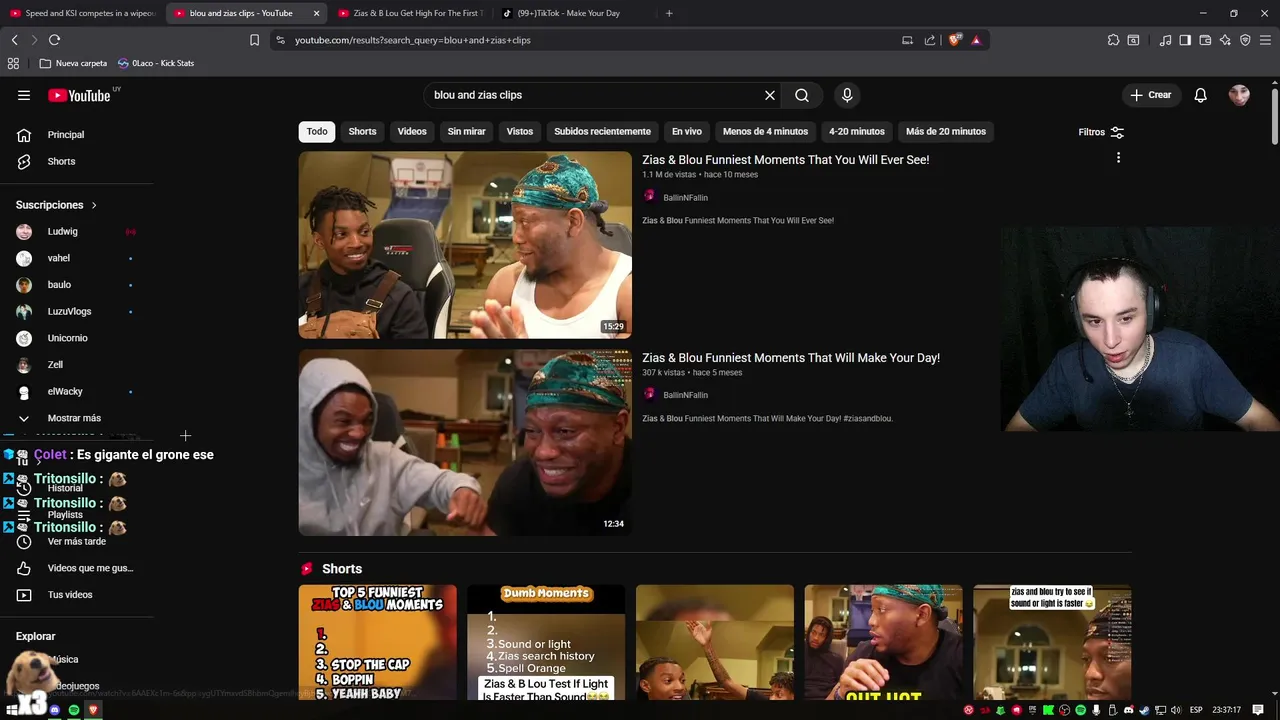Image resolution: width=1280 pixels, height=720 pixels.
Task: Click the Brave Shields lion icon
Action: tap(955, 40)
